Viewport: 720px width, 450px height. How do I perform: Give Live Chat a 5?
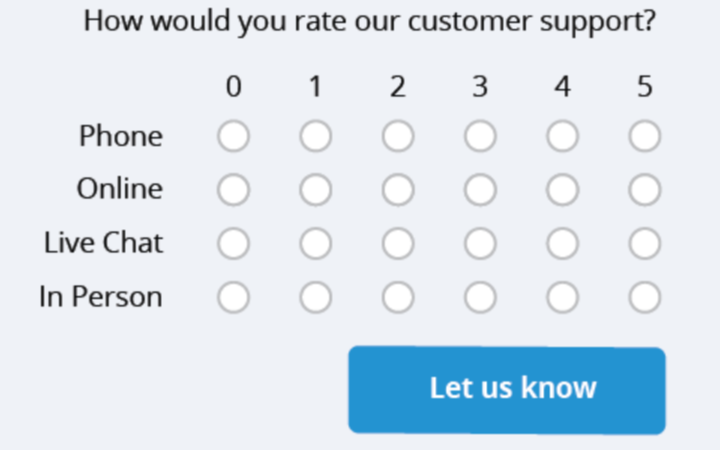pyautogui.click(x=645, y=243)
